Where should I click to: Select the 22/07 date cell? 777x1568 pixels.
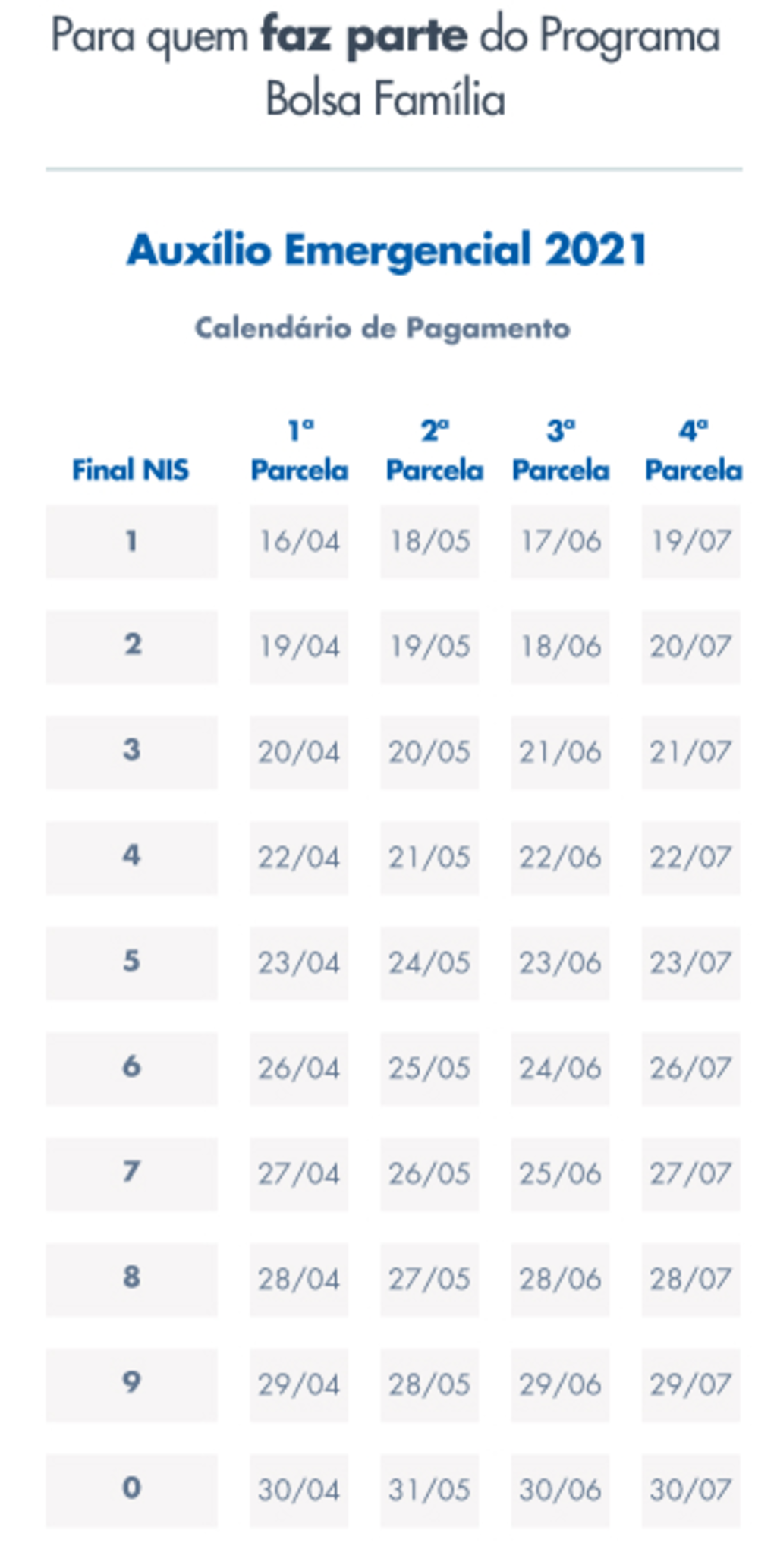tap(690, 858)
